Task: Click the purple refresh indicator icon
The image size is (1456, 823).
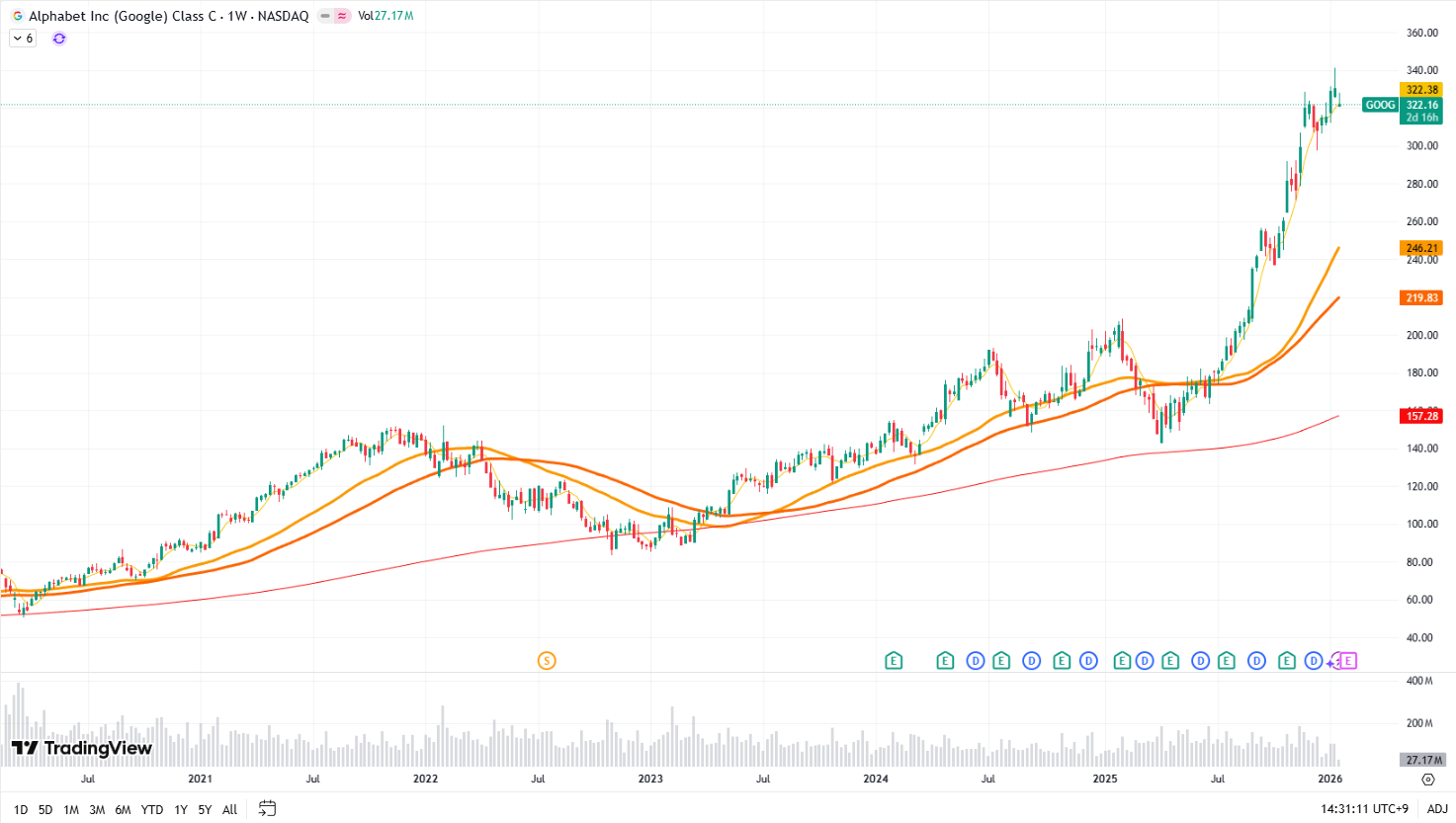Action: tap(59, 39)
